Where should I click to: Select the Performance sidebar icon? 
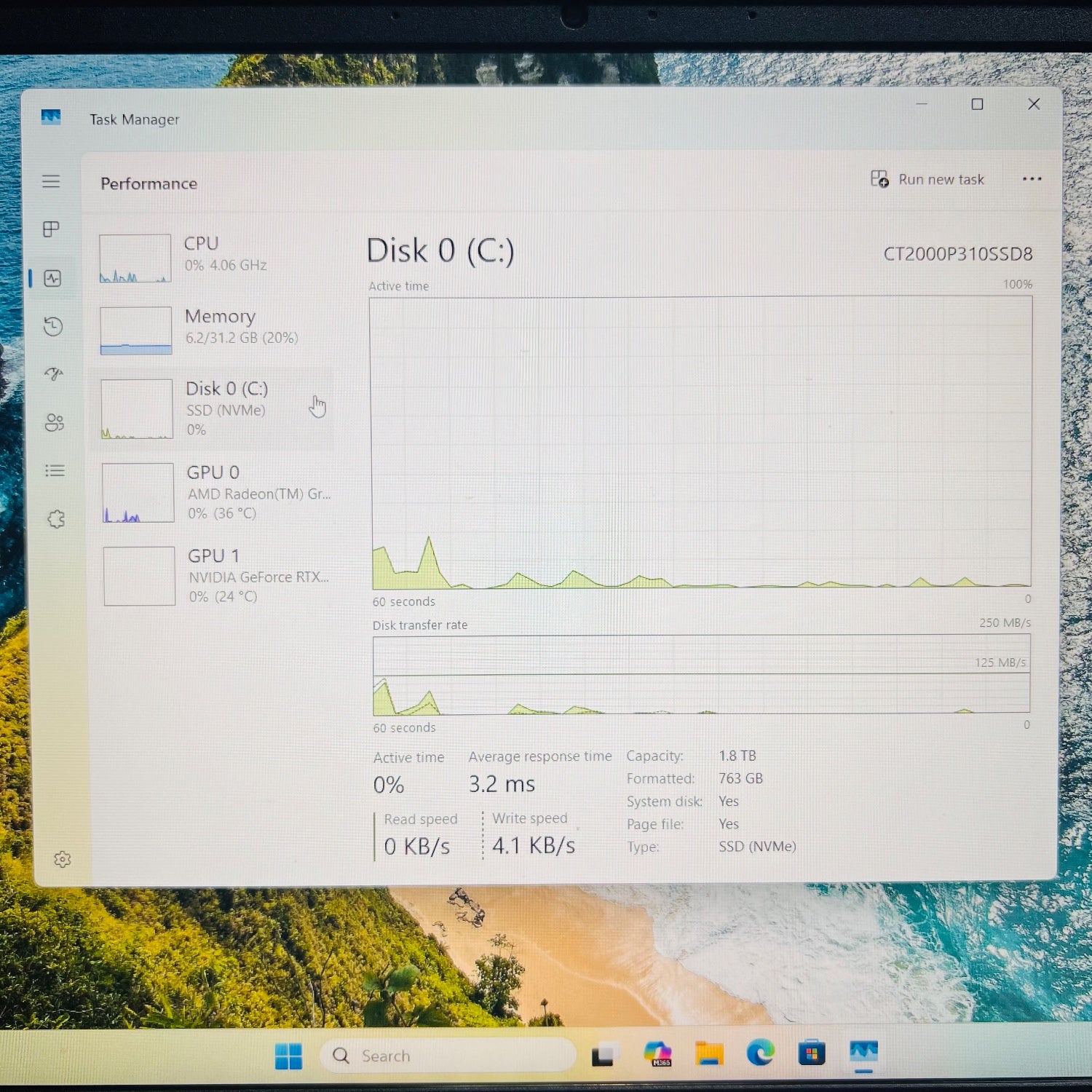pyautogui.click(x=52, y=279)
